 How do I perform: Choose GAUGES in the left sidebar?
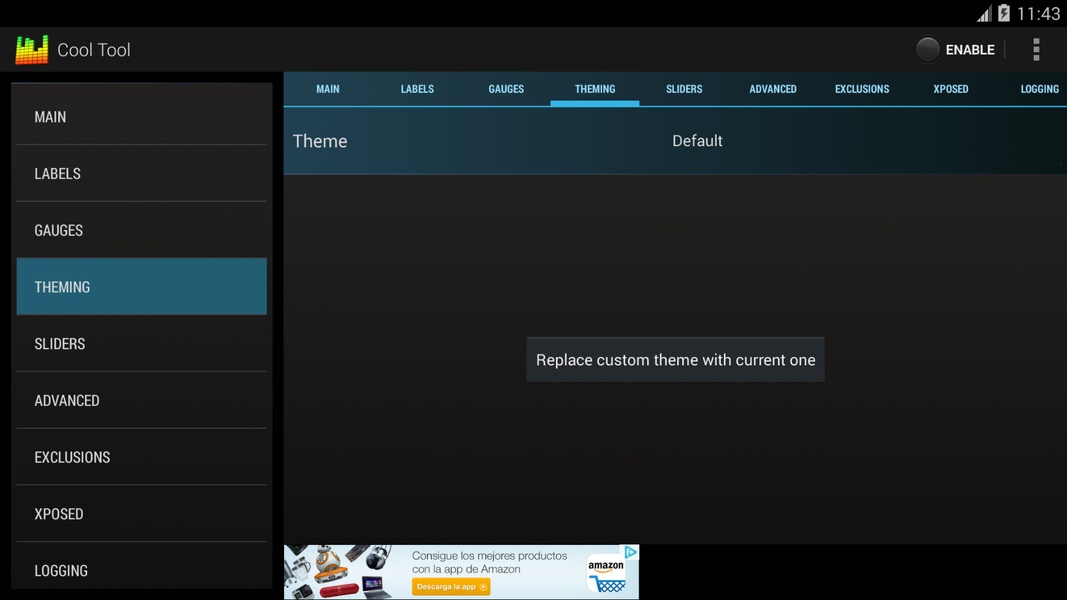tap(142, 230)
